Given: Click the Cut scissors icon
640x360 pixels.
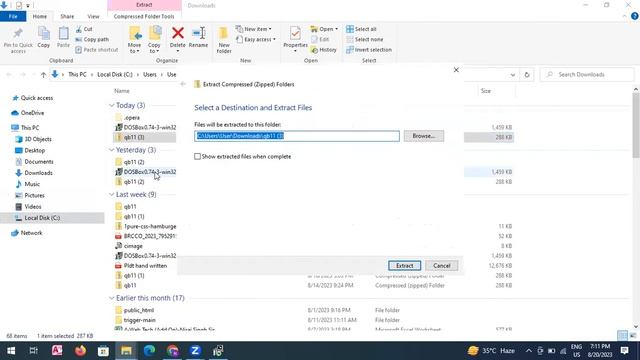Looking at the screenshot, I should pos(78,29).
